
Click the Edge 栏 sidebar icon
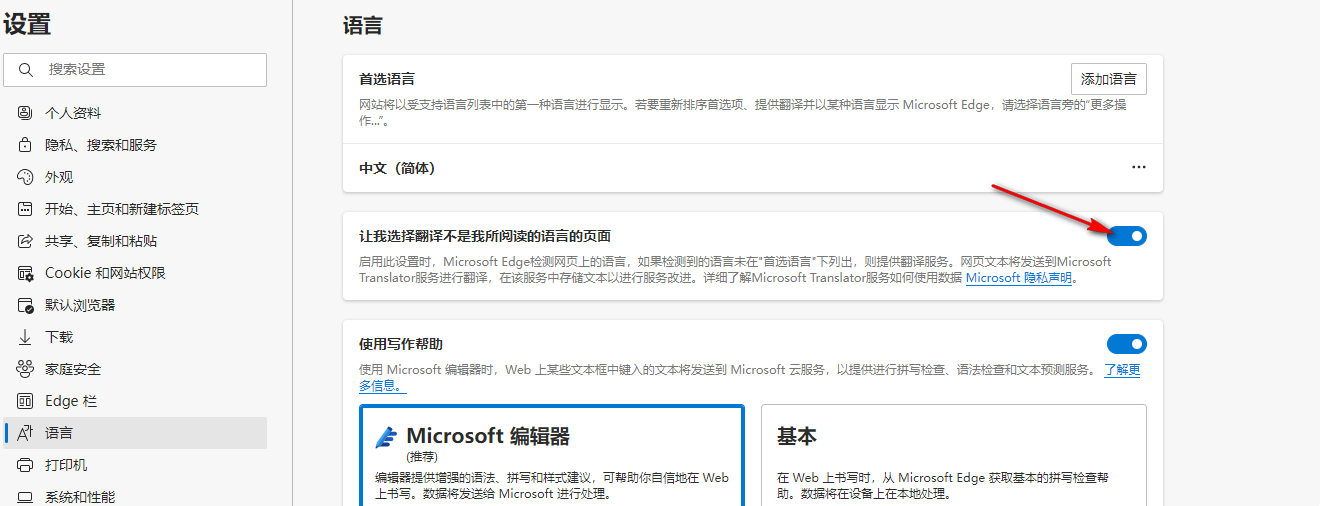[x=26, y=401]
